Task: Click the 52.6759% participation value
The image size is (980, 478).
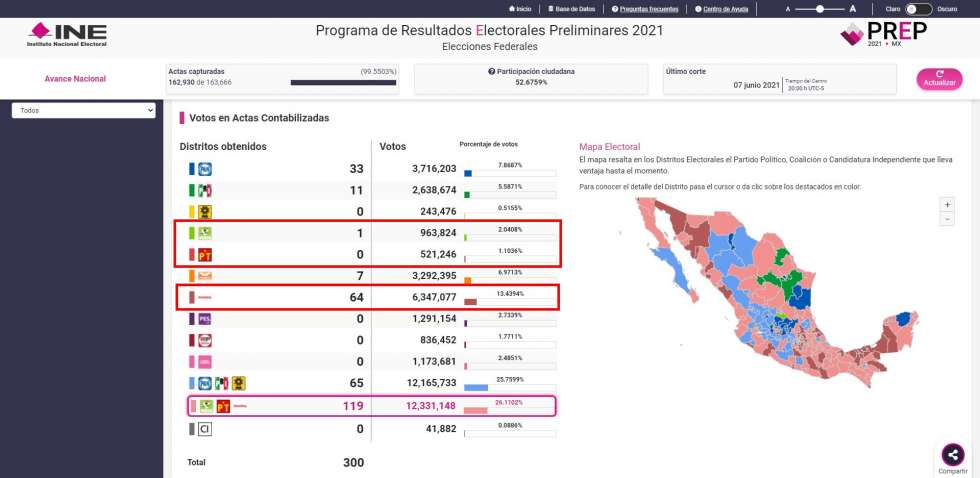Action: click(531, 82)
